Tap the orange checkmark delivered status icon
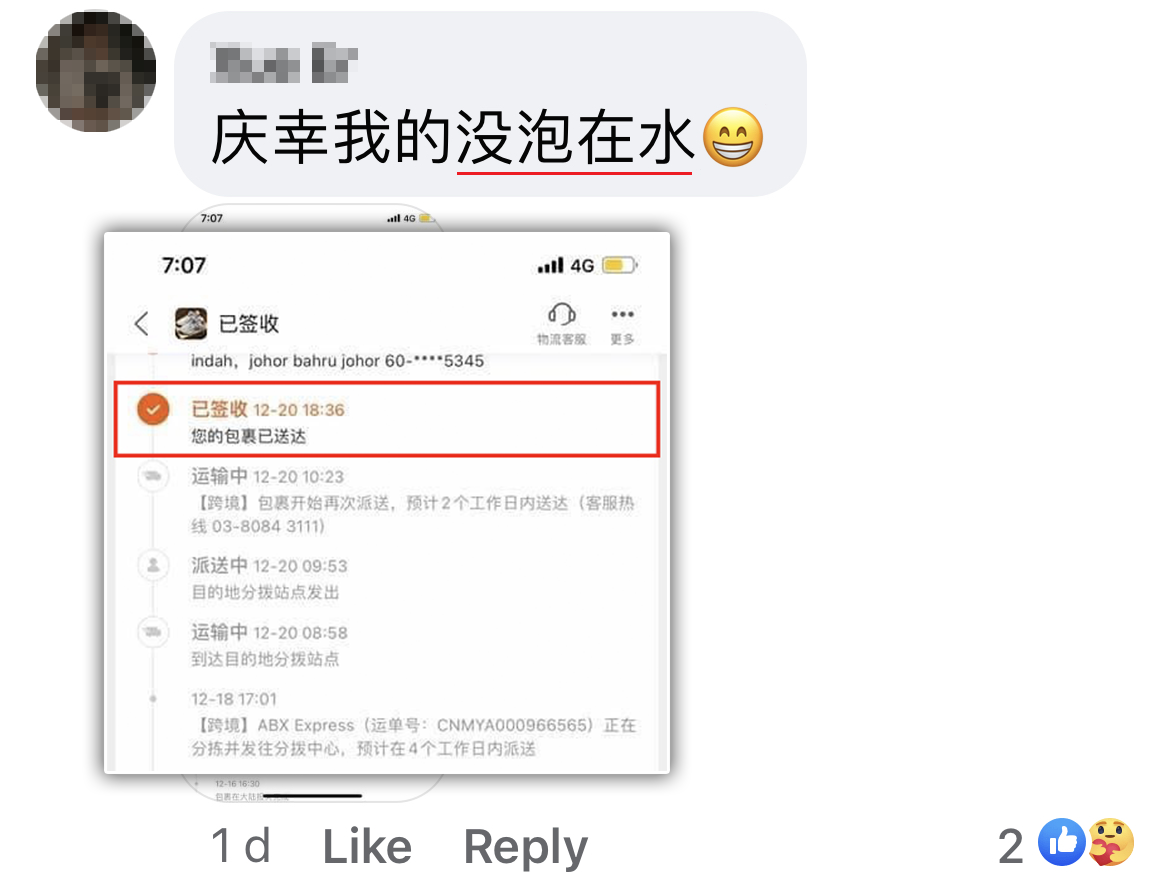 coord(153,410)
